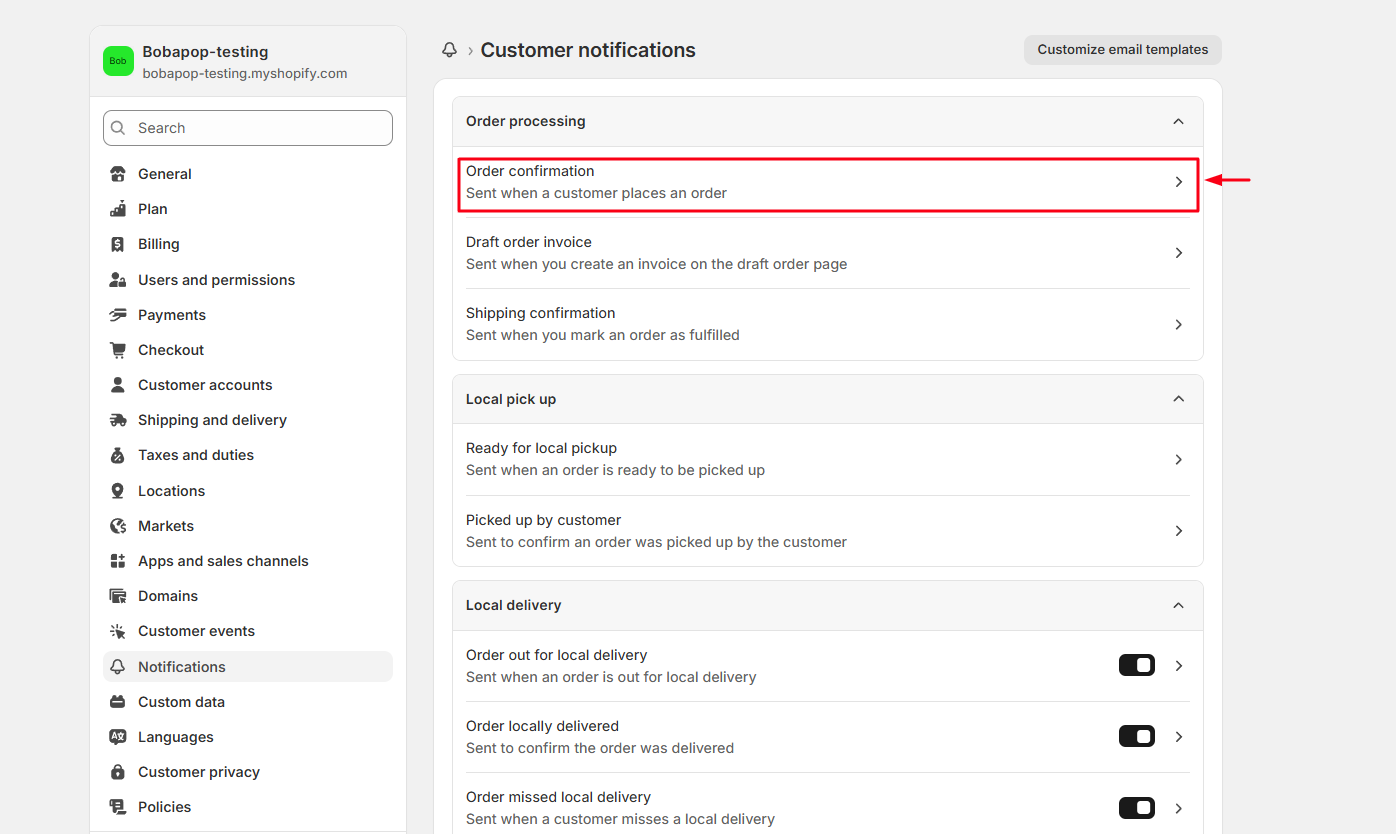Click the Checkout cart icon
1396x834 pixels.
coord(118,350)
